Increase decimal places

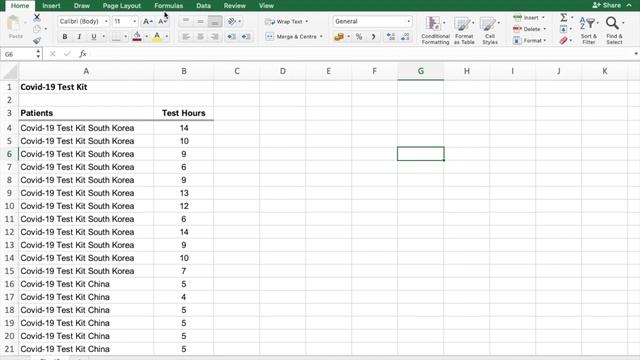pyautogui.click(x=391, y=37)
